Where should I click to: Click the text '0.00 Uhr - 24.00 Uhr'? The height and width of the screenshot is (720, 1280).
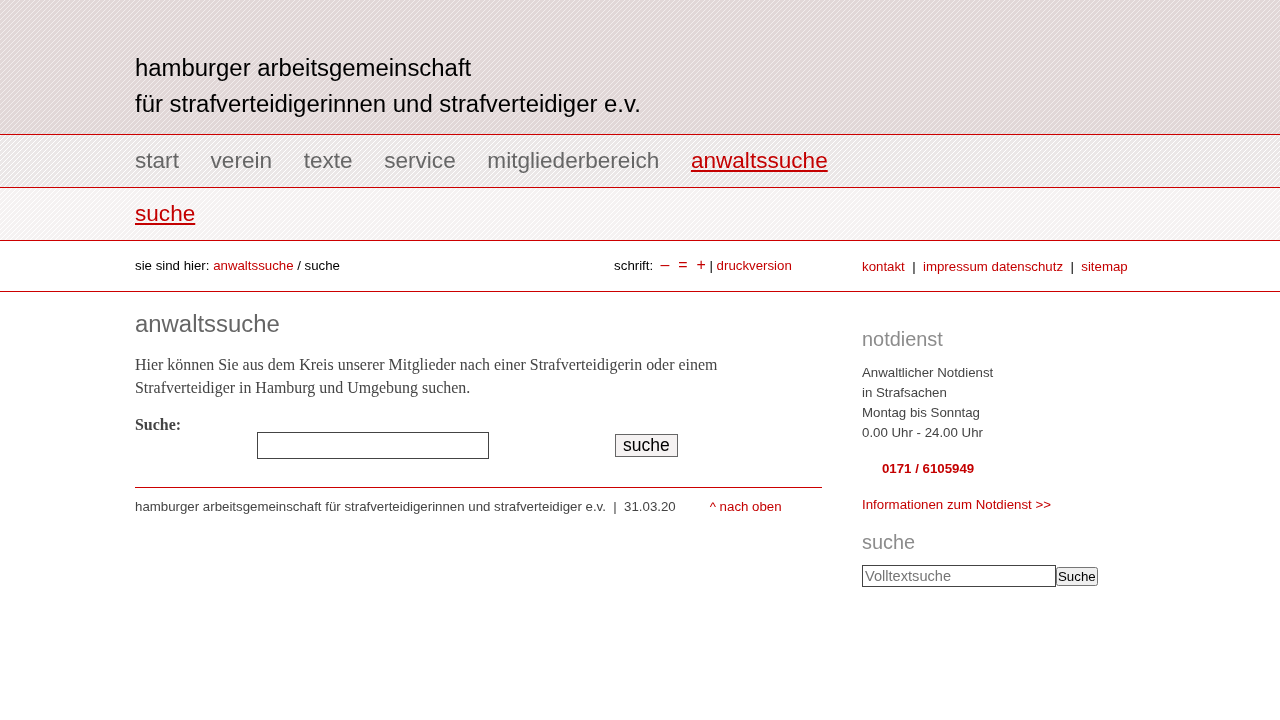(x=922, y=433)
